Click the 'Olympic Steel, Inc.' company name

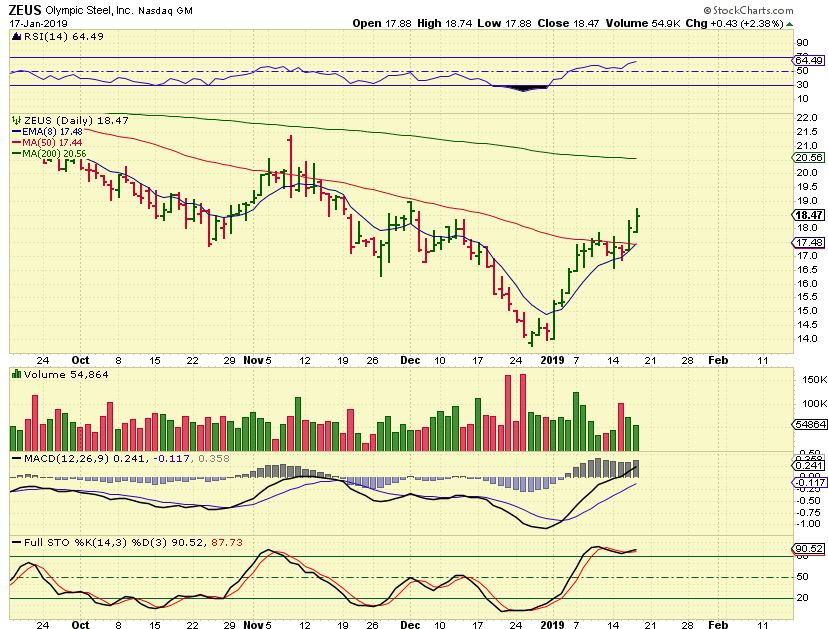point(90,10)
